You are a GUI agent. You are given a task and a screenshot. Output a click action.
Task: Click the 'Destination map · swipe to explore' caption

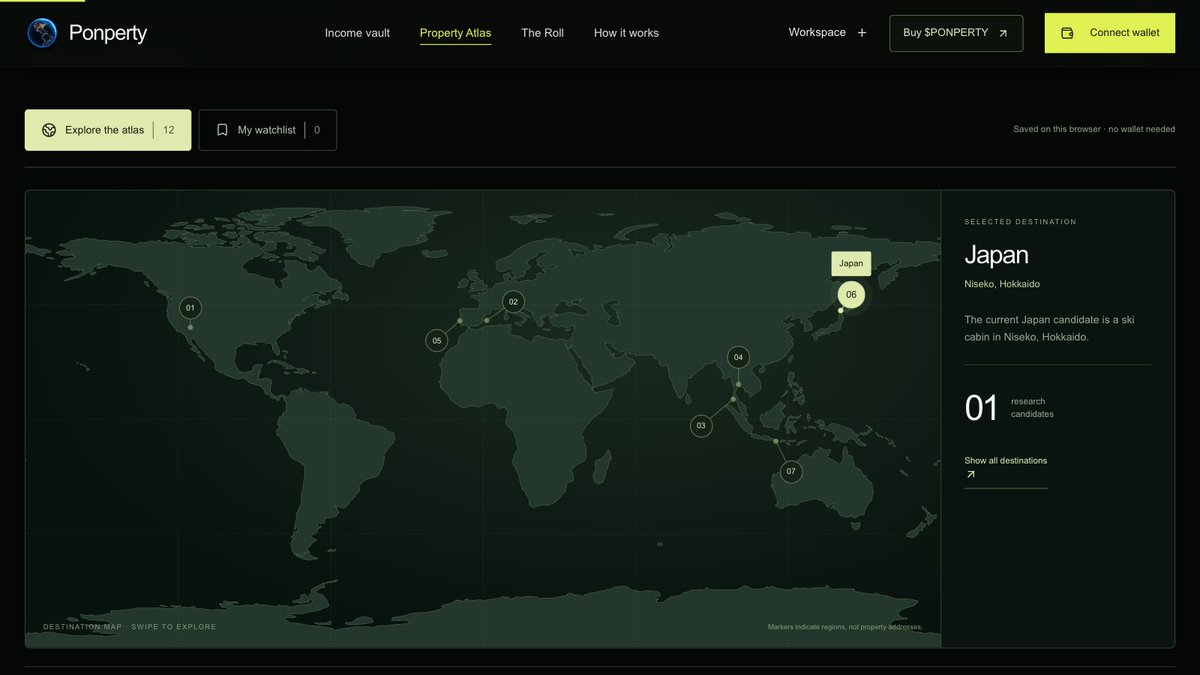click(x=130, y=627)
